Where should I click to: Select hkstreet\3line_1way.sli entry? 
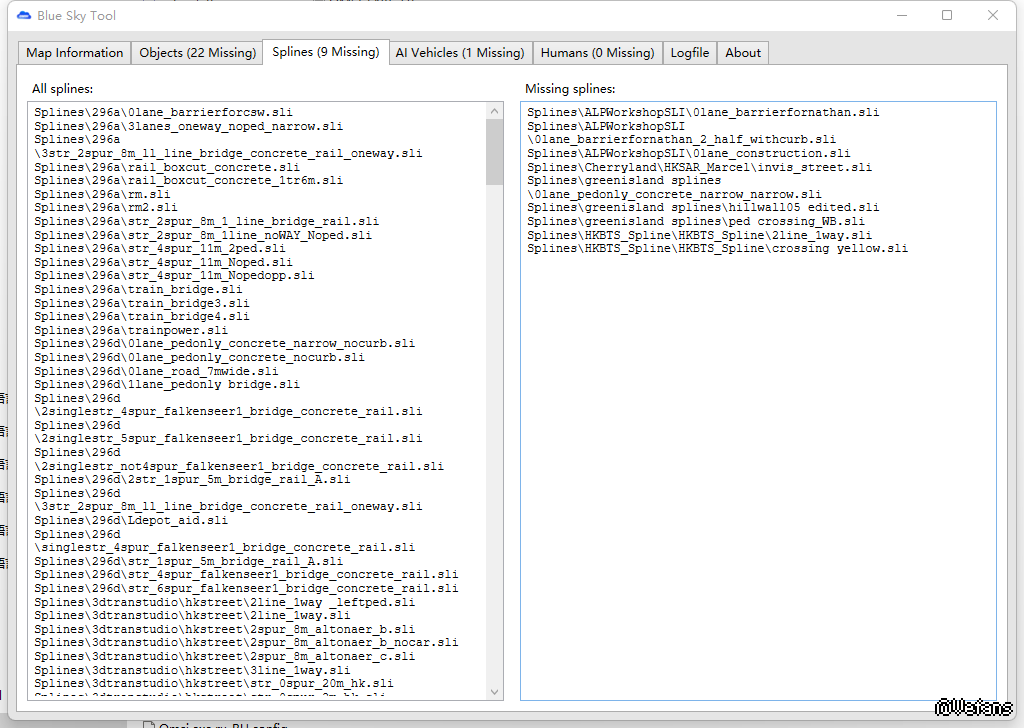(x=192, y=670)
